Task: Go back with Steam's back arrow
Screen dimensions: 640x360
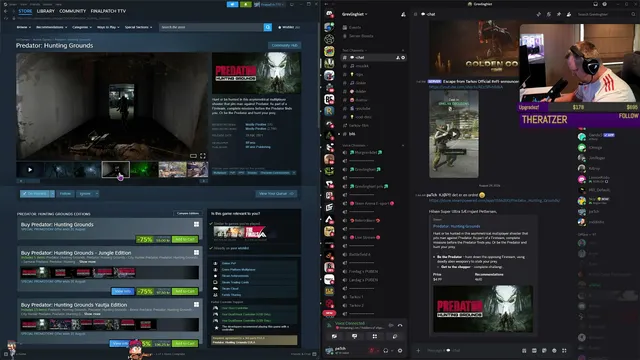Action: click(5, 11)
